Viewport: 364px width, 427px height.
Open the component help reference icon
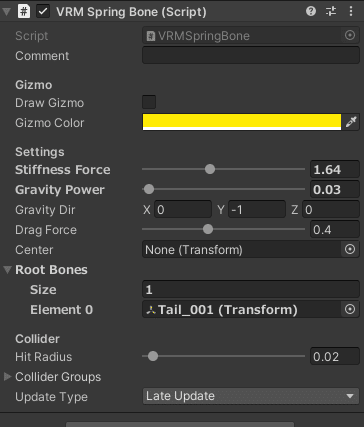pos(311,12)
